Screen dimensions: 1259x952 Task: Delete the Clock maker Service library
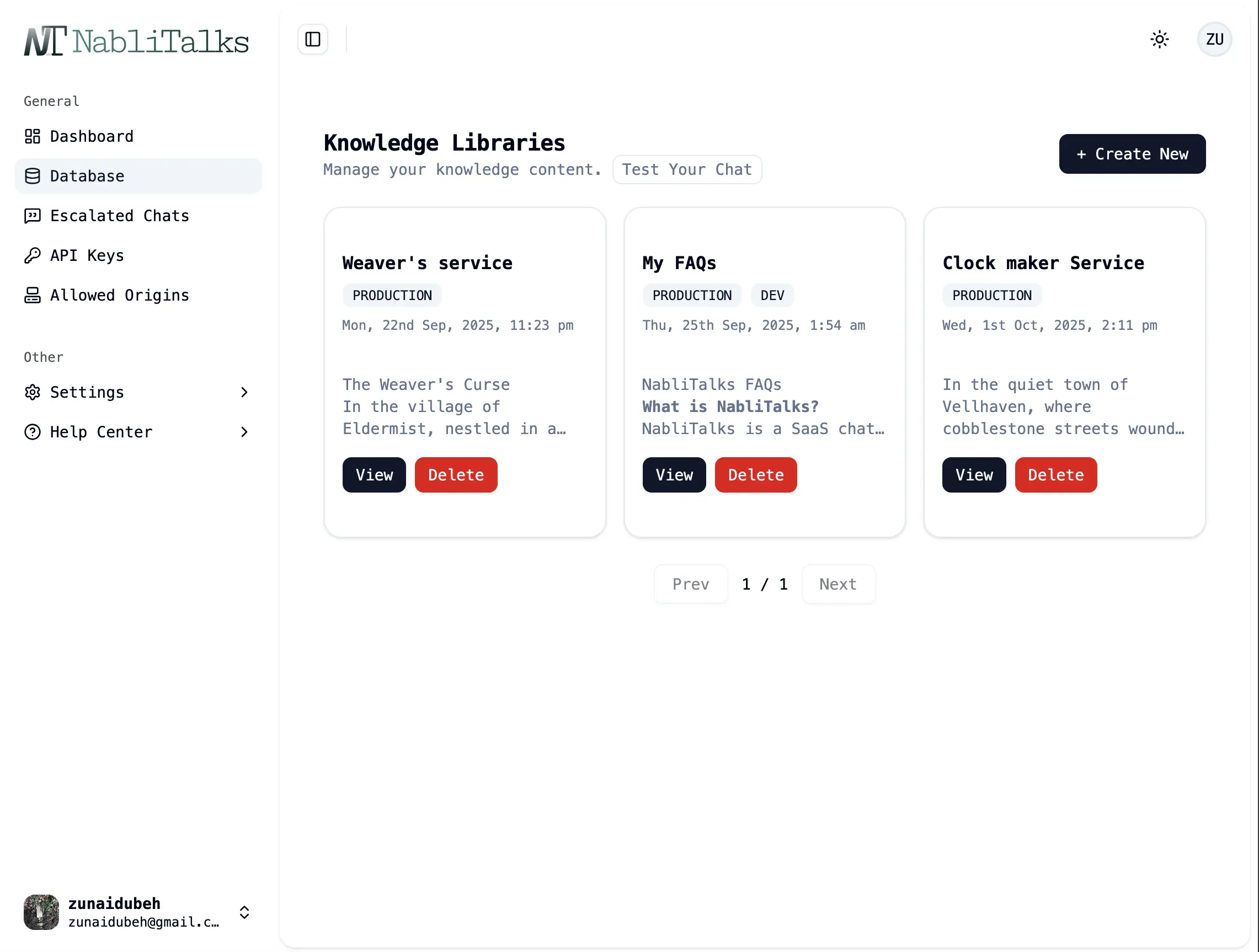click(x=1055, y=474)
